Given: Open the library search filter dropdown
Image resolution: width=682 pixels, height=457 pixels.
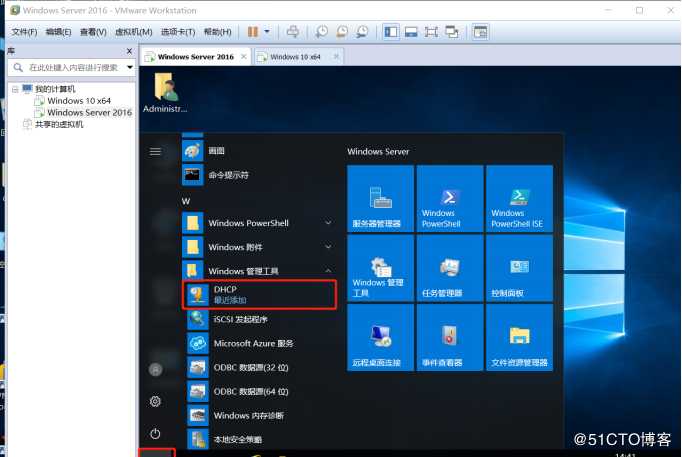Looking at the screenshot, I should [x=130, y=67].
